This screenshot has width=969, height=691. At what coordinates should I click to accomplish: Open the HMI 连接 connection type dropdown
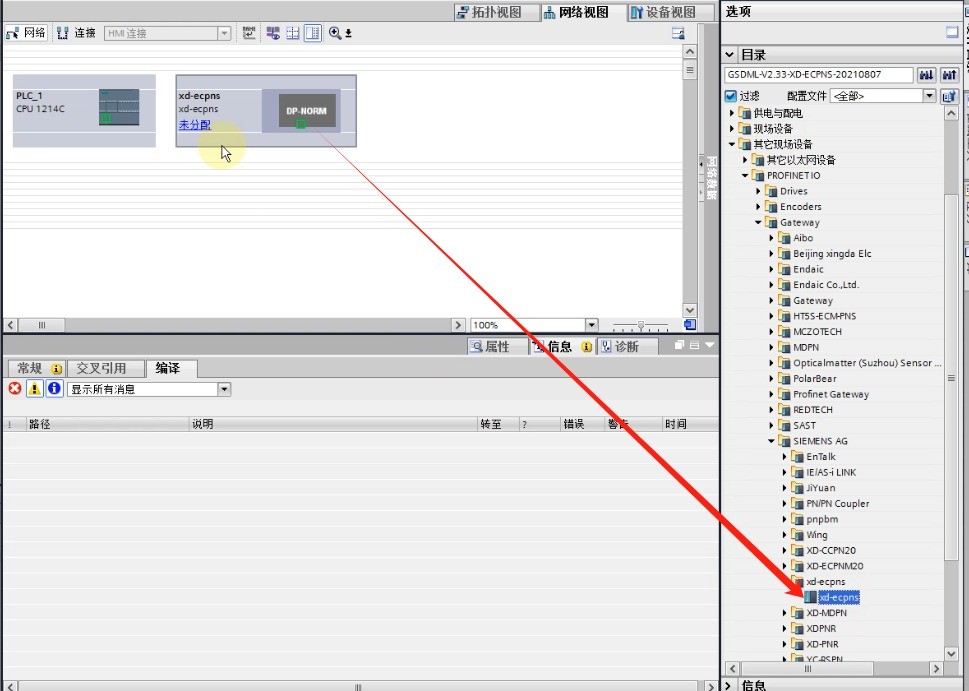[x=224, y=33]
